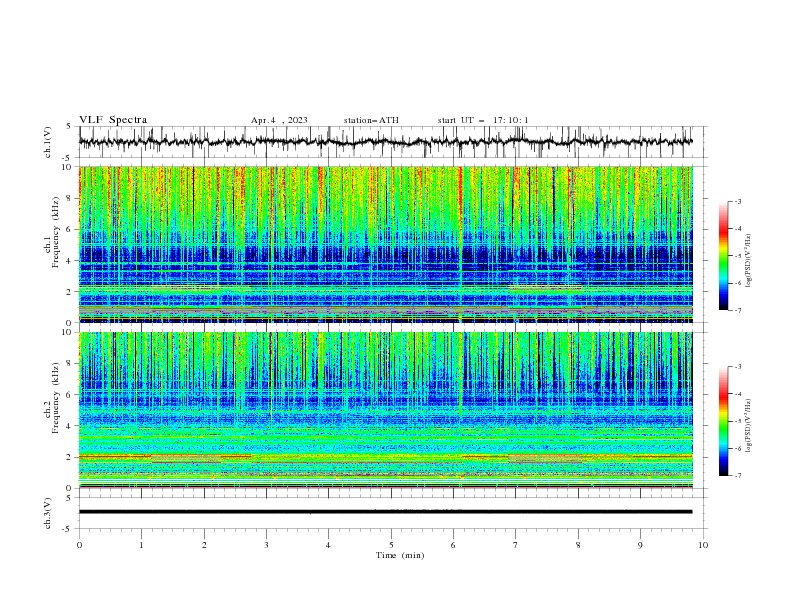Click time axis tick label "5"
This screenshot has height=612, width=792.
(391, 545)
